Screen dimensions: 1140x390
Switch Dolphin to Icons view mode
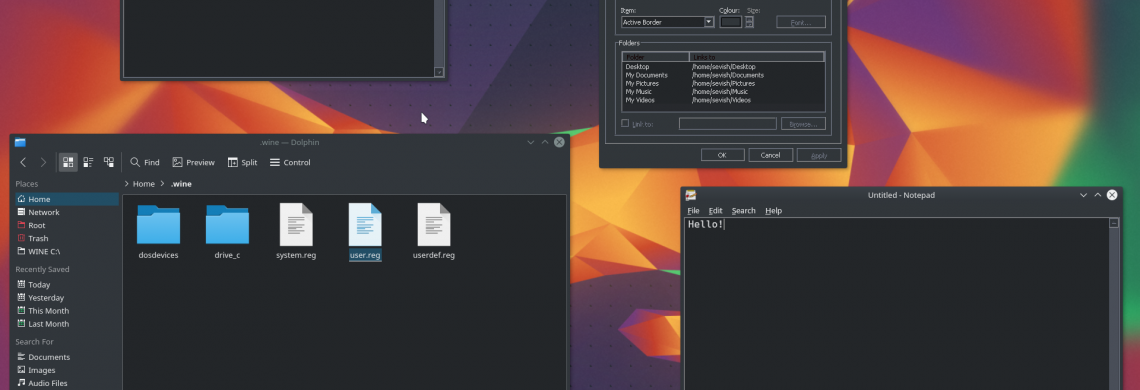(68, 162)
